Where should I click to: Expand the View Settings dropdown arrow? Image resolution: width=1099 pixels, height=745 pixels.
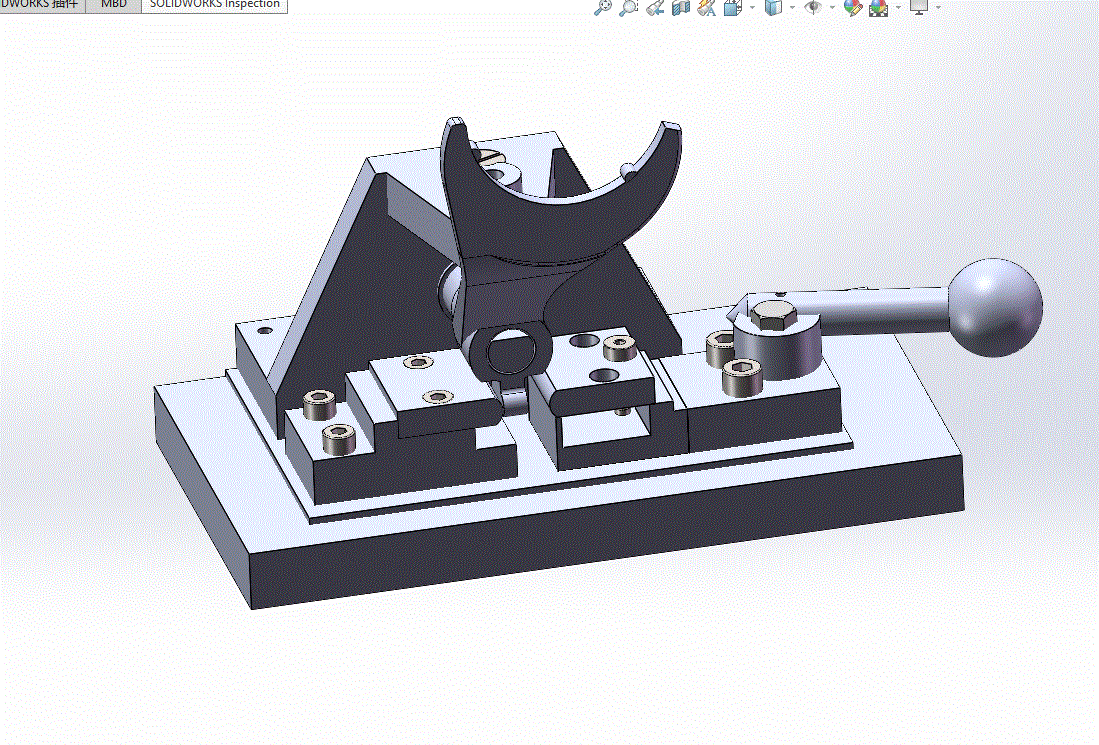click(x=938, y=8)
